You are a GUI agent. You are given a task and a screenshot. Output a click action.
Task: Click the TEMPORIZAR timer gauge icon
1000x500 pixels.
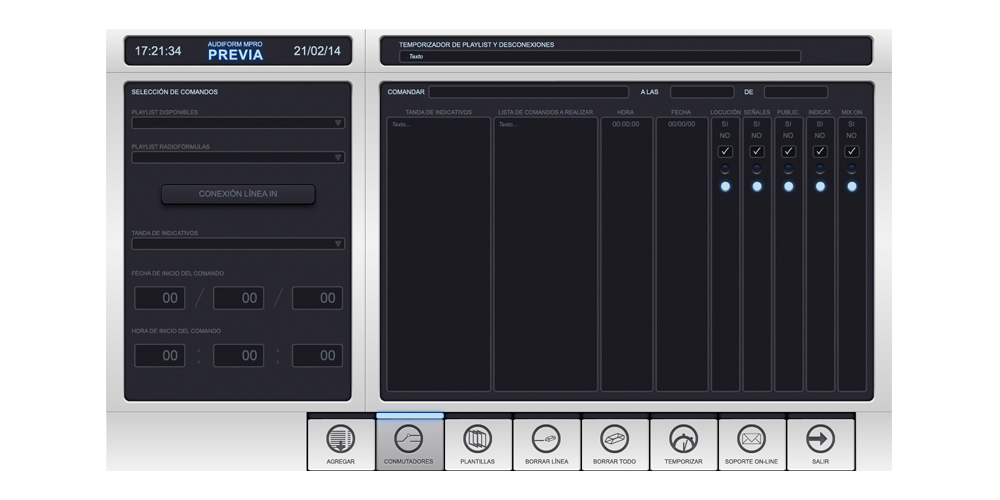(683, 439)
